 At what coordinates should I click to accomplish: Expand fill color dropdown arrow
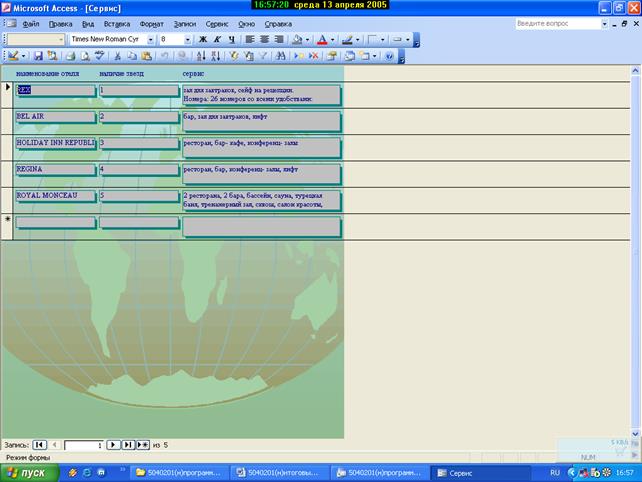point(307,40)
